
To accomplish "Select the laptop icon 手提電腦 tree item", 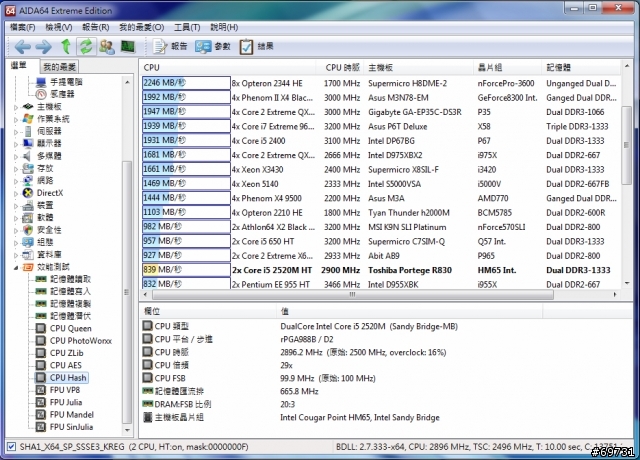I will (x=41, y=82).
